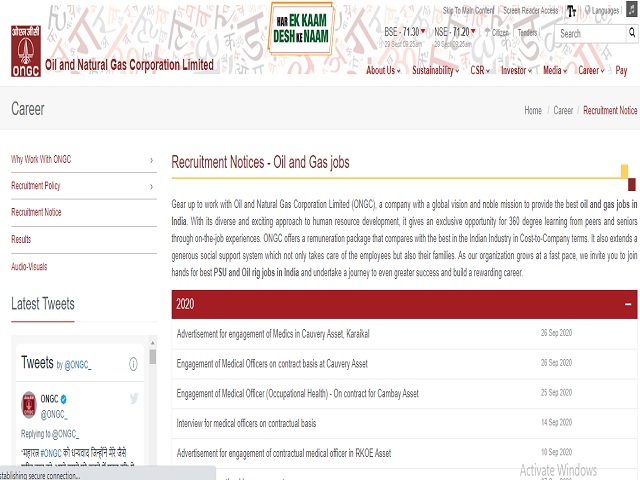
Task: Click the 10 Sep 2020 date
Action: click(x=556, y=452)
